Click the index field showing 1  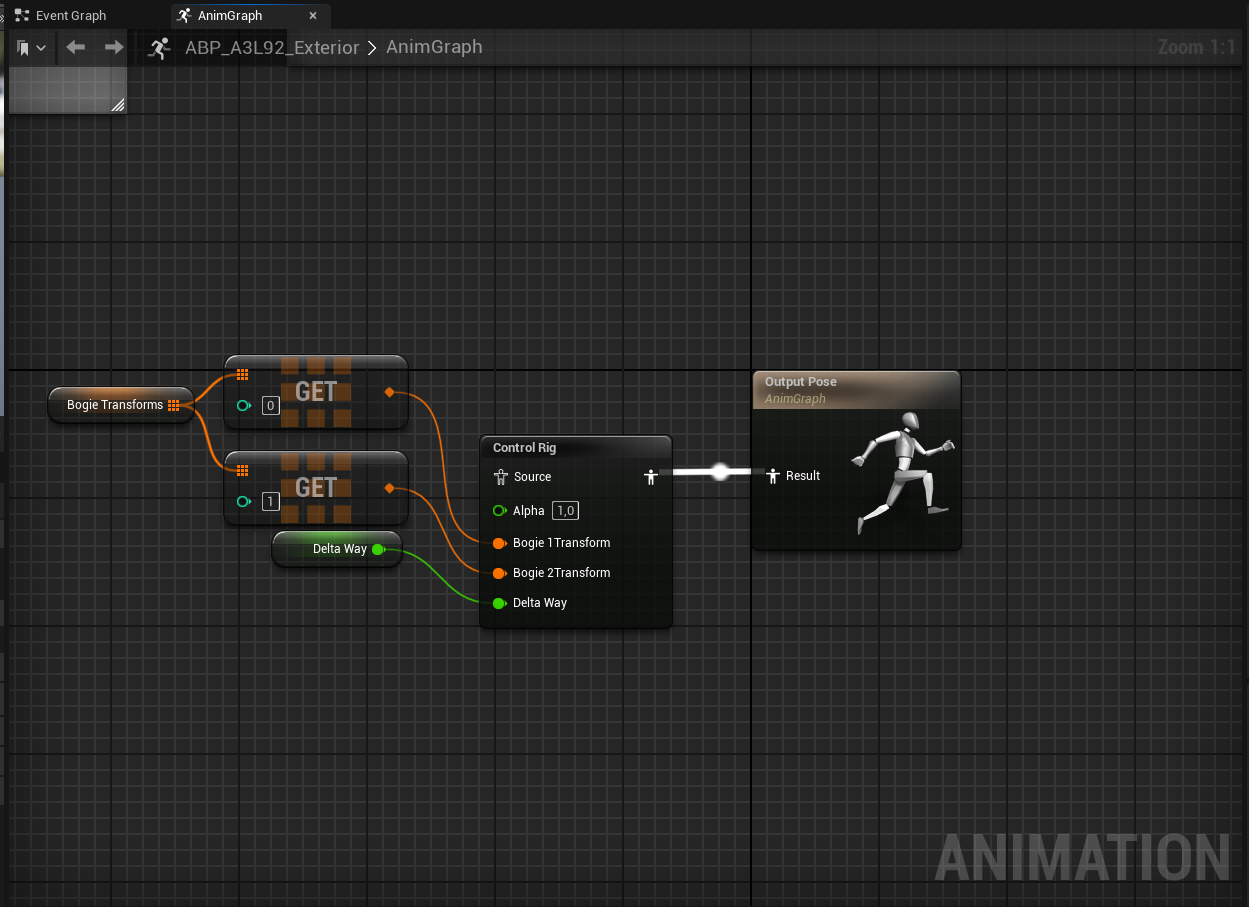270,501
